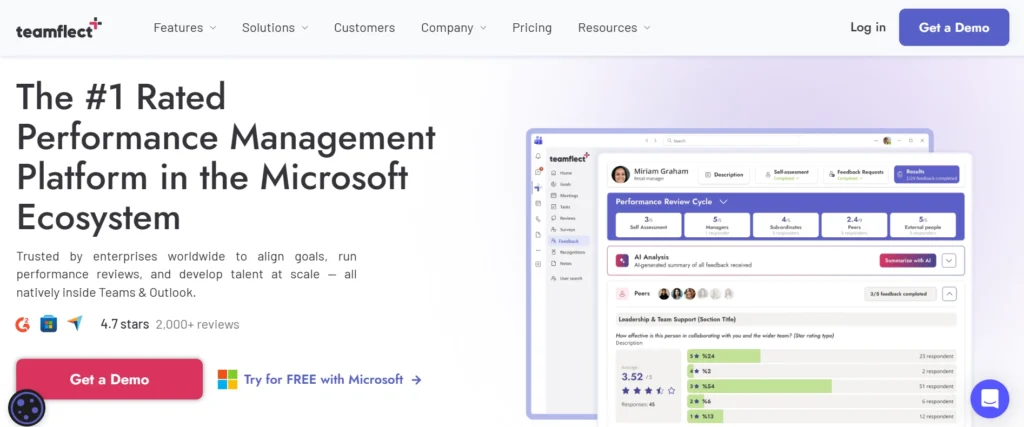Expand the Solutions menu
This screenshot has width=1024, height=427.
point(275,27)
